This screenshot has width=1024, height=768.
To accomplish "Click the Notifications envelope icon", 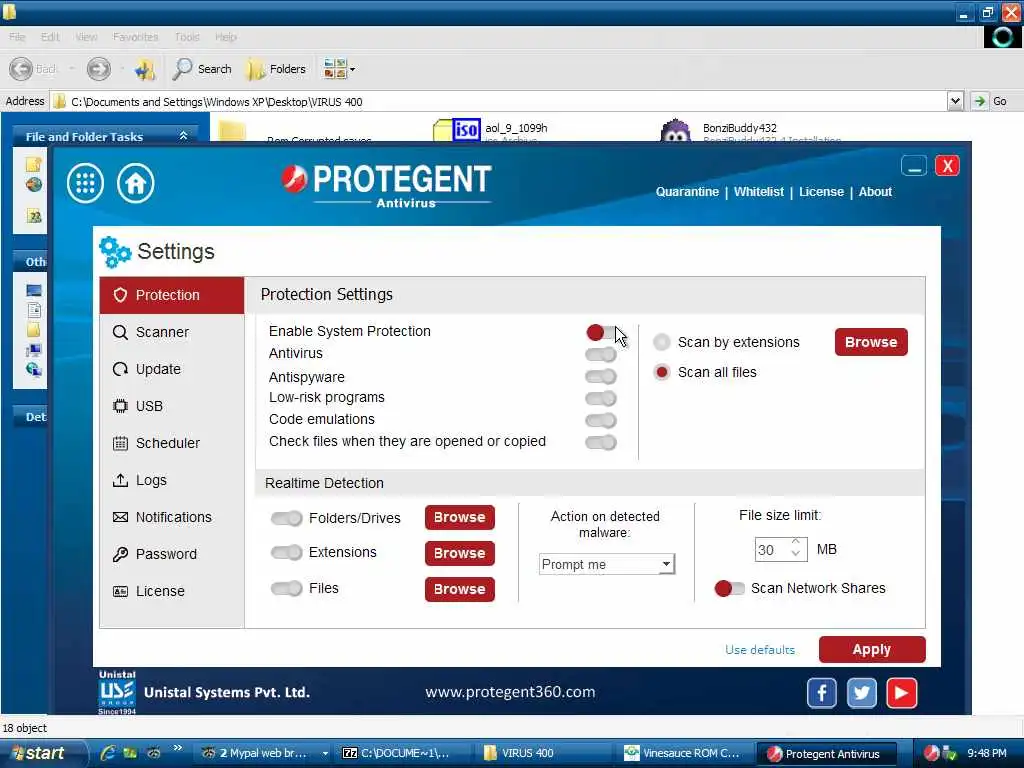I will (120, 517).
